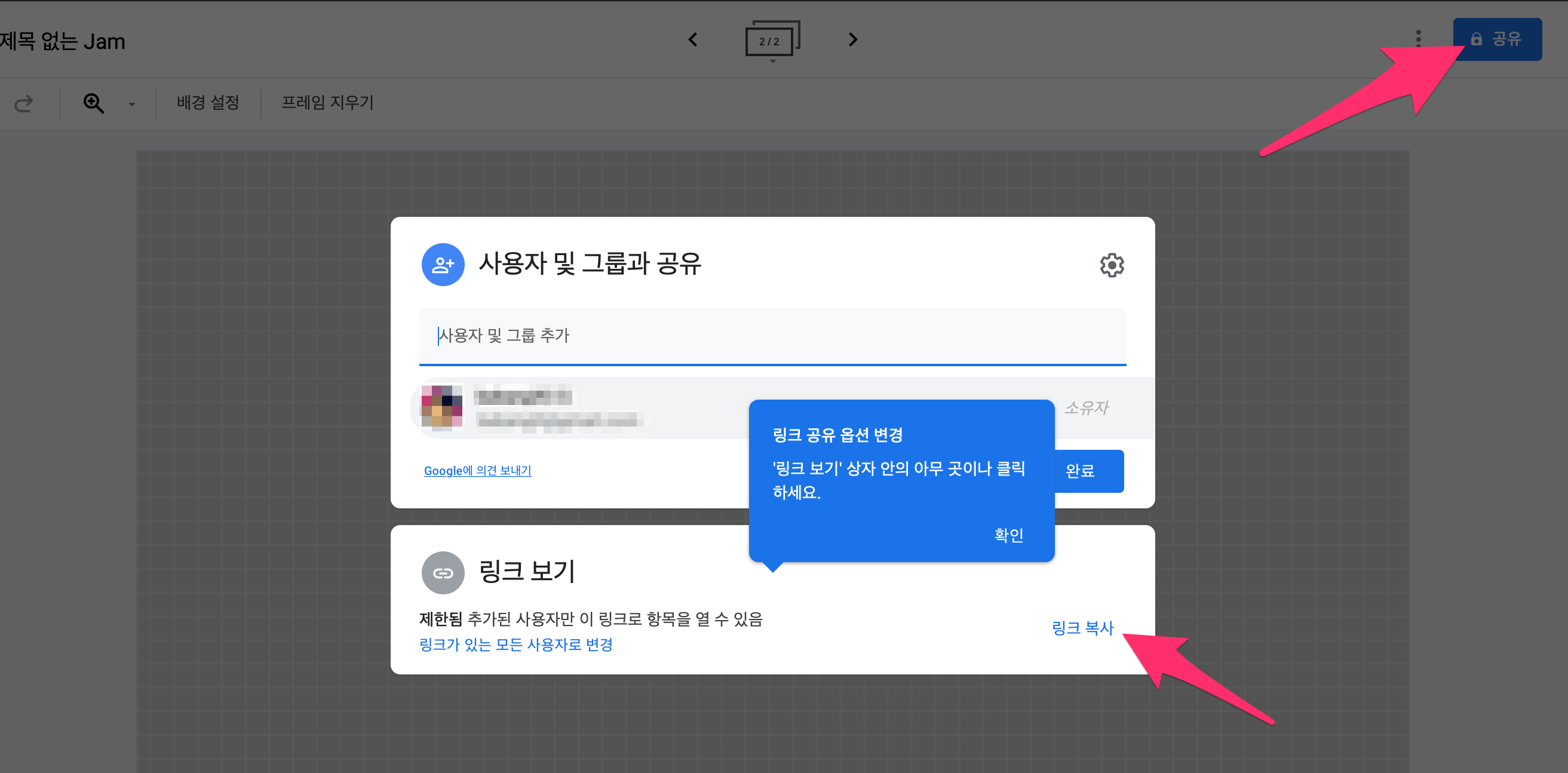Click 프레임 지우기 toolbar item

[327, 102]
